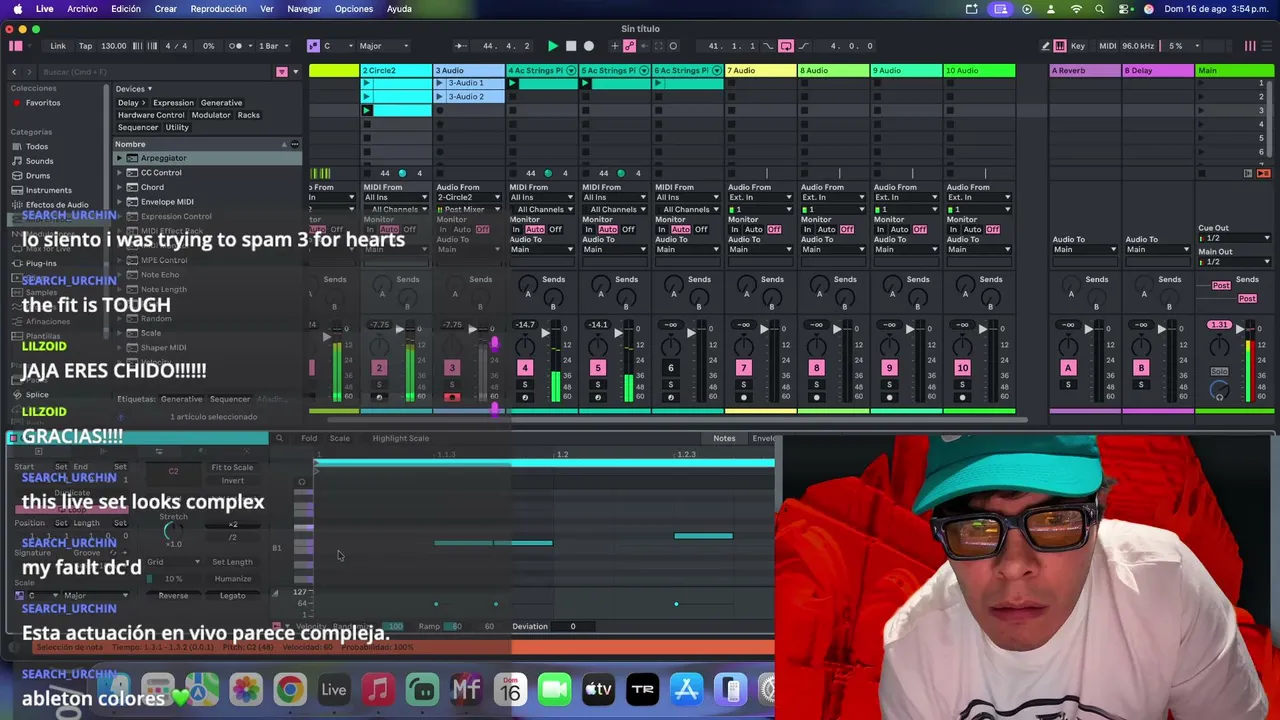Open Crear menu in the menu bar
Image resolution: width=1280 pixels, height=720 pixels.
pyautogui.click(x=165, y=9)
